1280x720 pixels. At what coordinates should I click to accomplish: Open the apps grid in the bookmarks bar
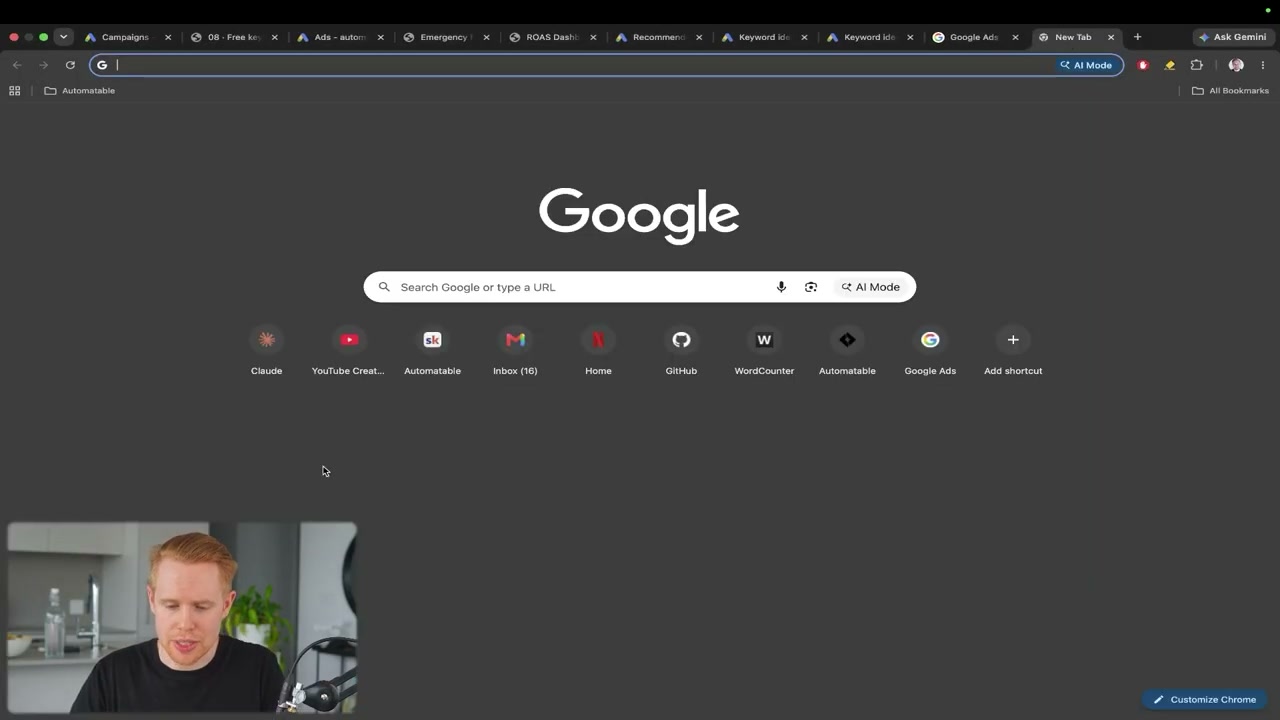[x=15, y=91]
